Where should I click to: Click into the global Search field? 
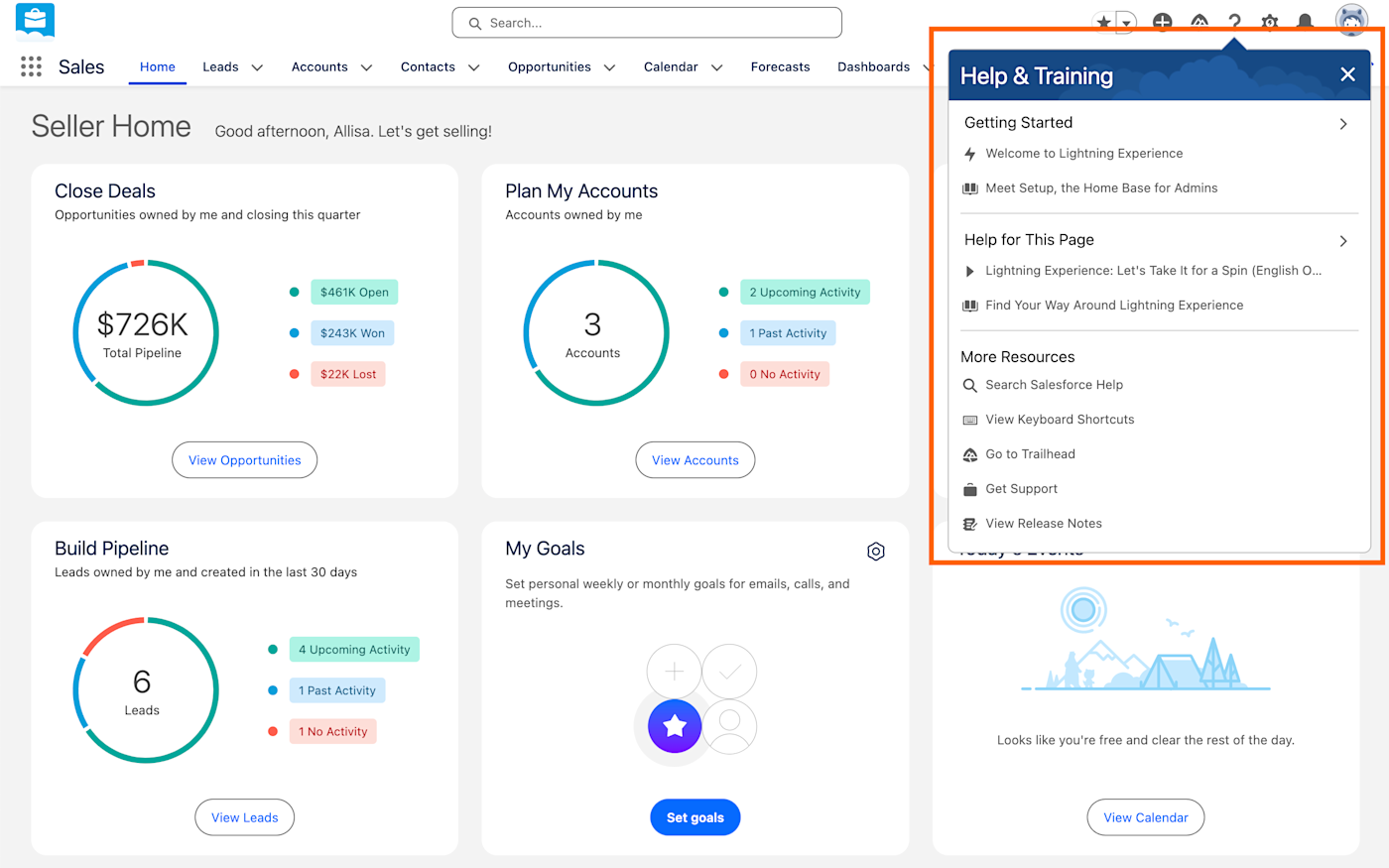tap(647, 23)
